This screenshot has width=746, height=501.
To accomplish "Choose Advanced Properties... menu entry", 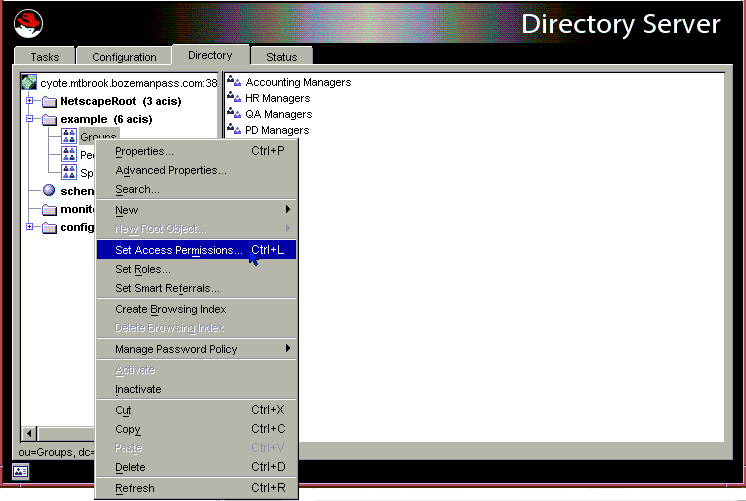I will tap(196, 170).
